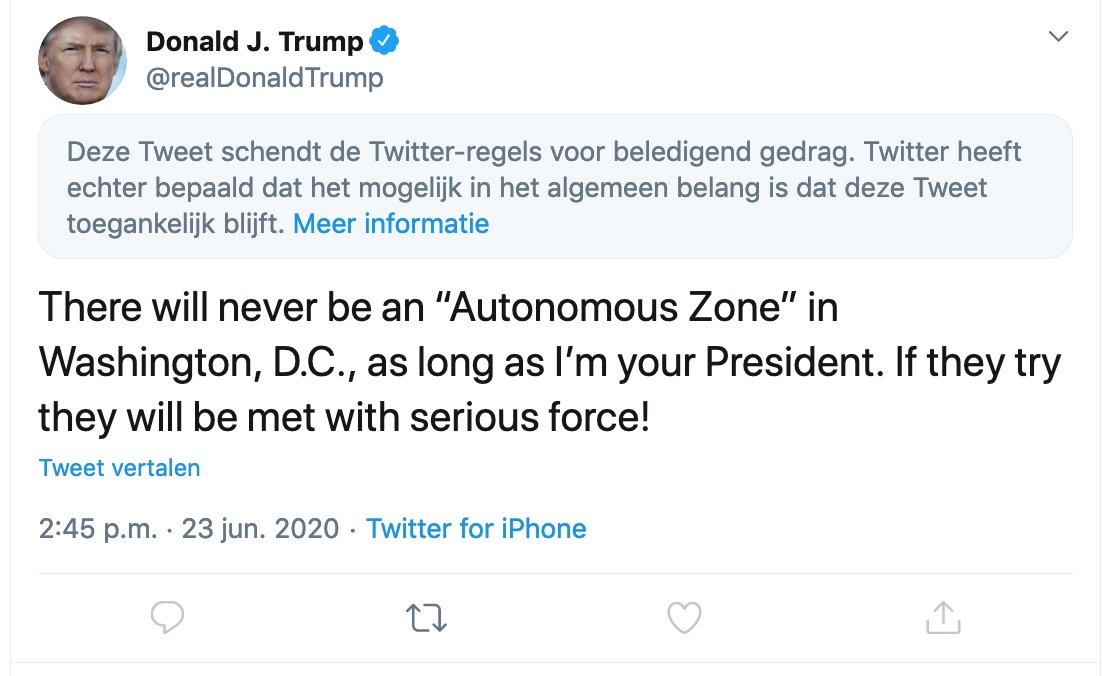1102x676 pixels.
Task: Open the profile picture avatar
Action: click(82, 60)
